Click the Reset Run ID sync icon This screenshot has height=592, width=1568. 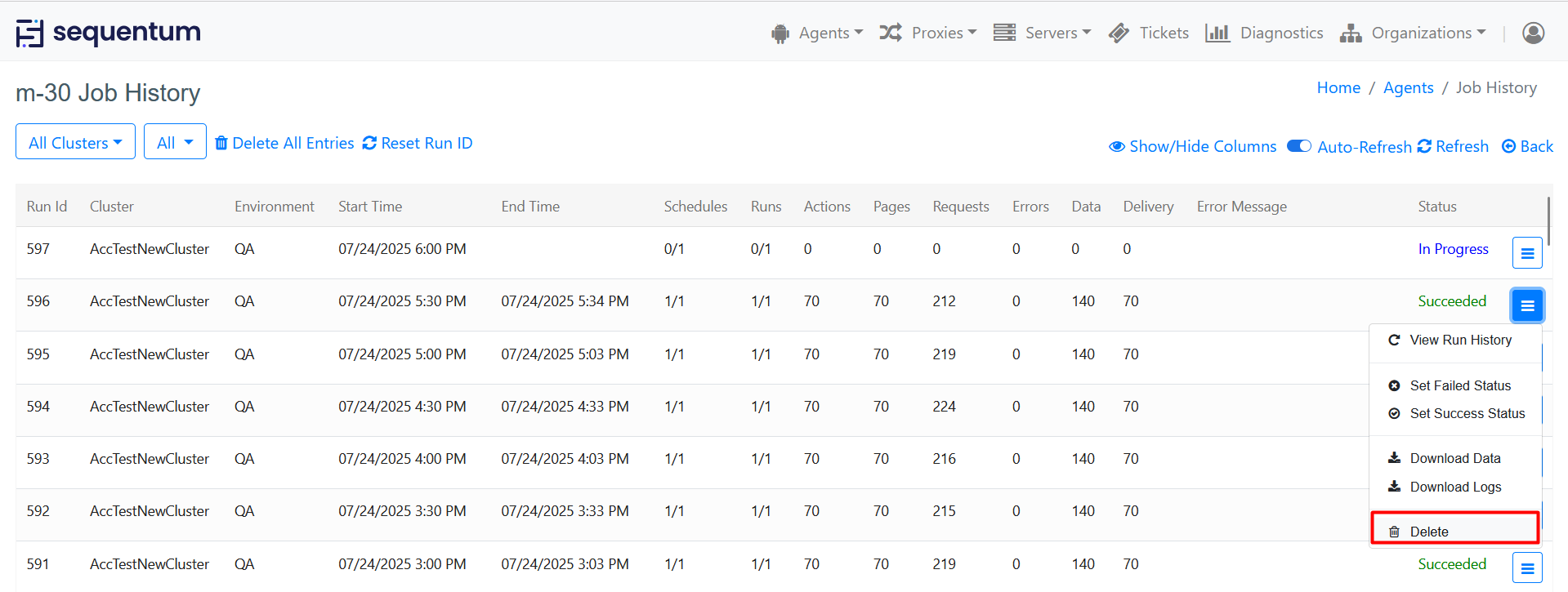point(369,144)
